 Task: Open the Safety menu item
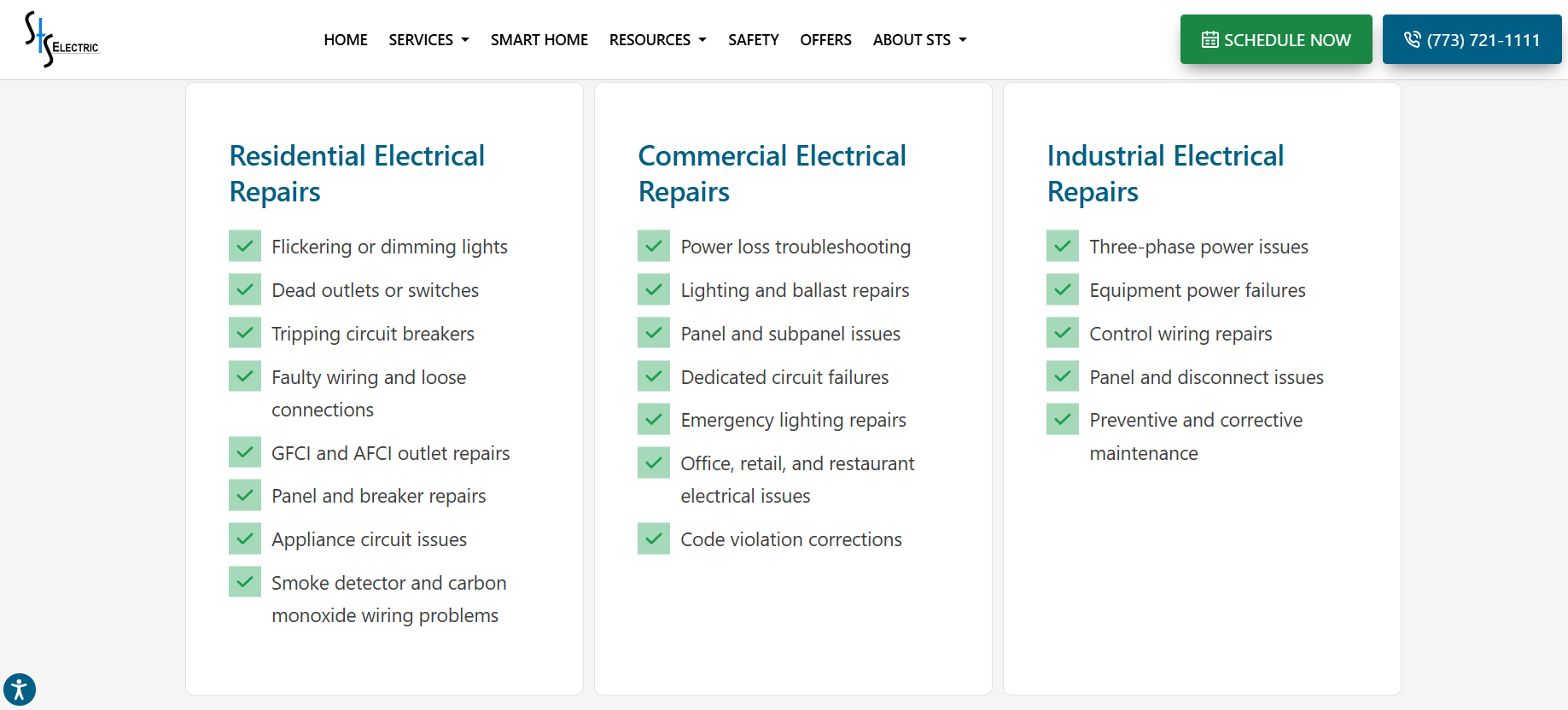754,40
